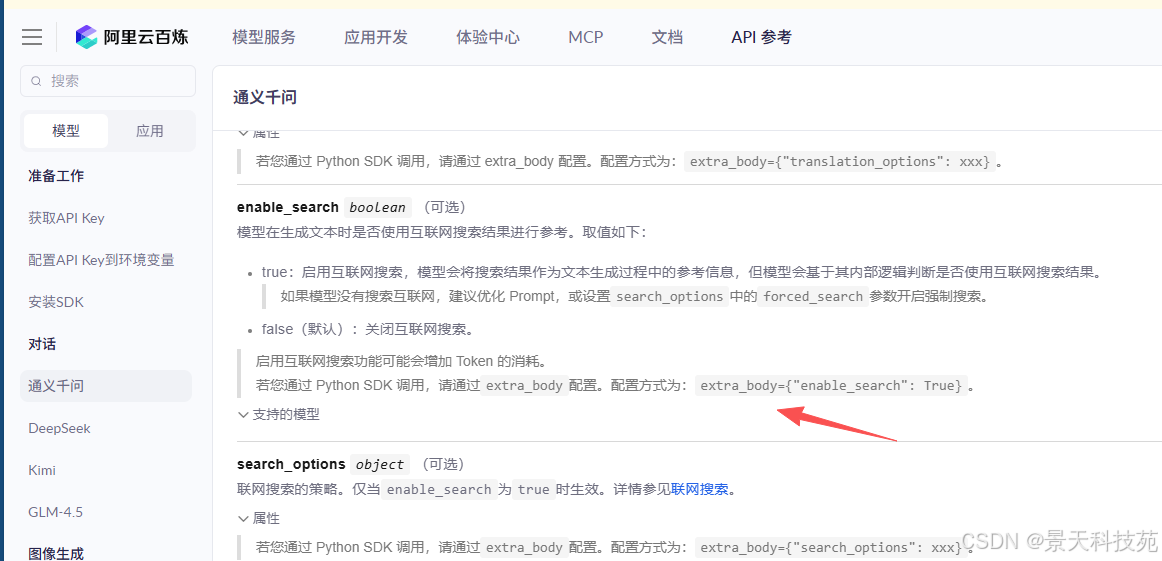Open the MCP menu item

click(585, 37)
